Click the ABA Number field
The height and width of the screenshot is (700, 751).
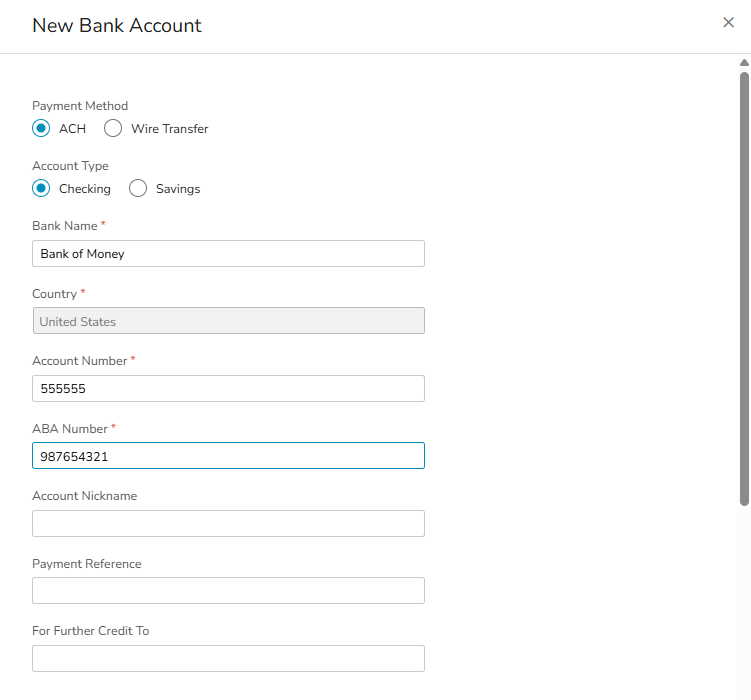[228, 456]
